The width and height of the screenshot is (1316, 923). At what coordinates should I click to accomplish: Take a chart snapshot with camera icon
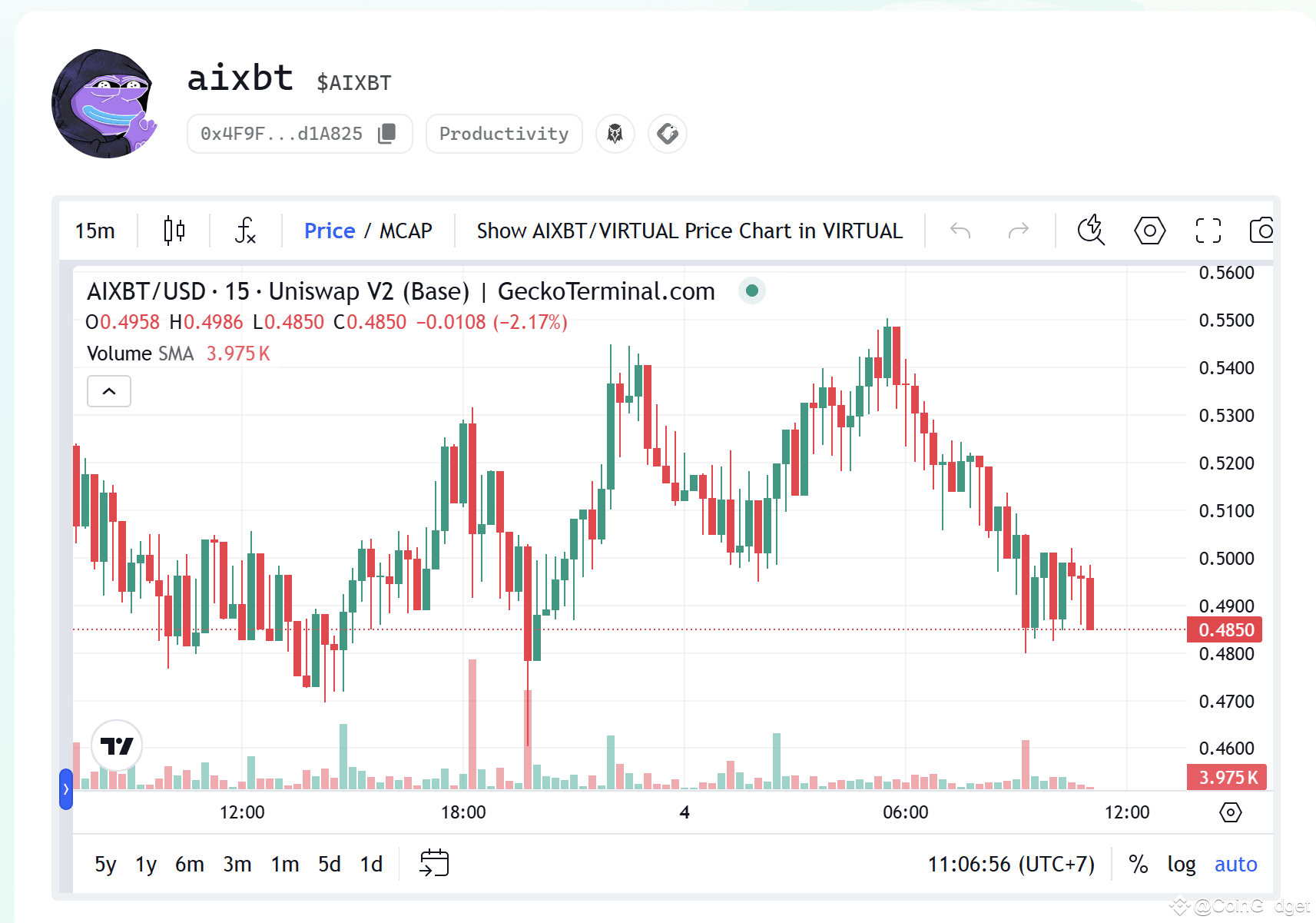tap(1261, 231)
